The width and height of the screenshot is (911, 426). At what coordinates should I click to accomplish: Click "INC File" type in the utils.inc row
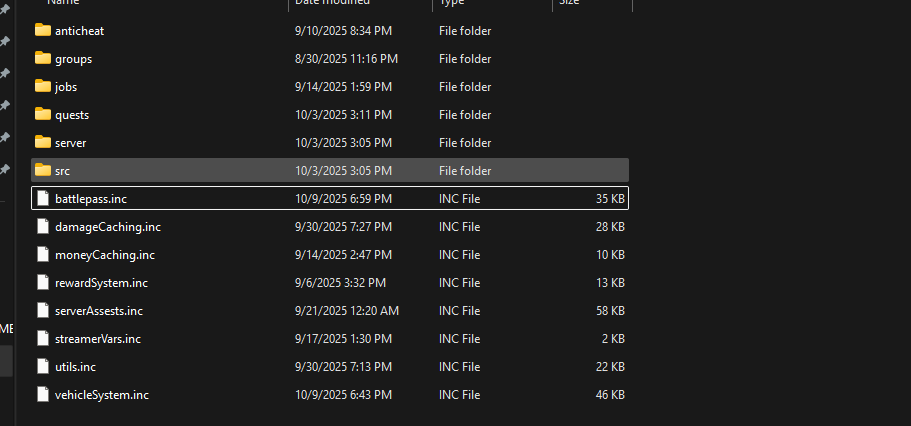pos(460,367)
